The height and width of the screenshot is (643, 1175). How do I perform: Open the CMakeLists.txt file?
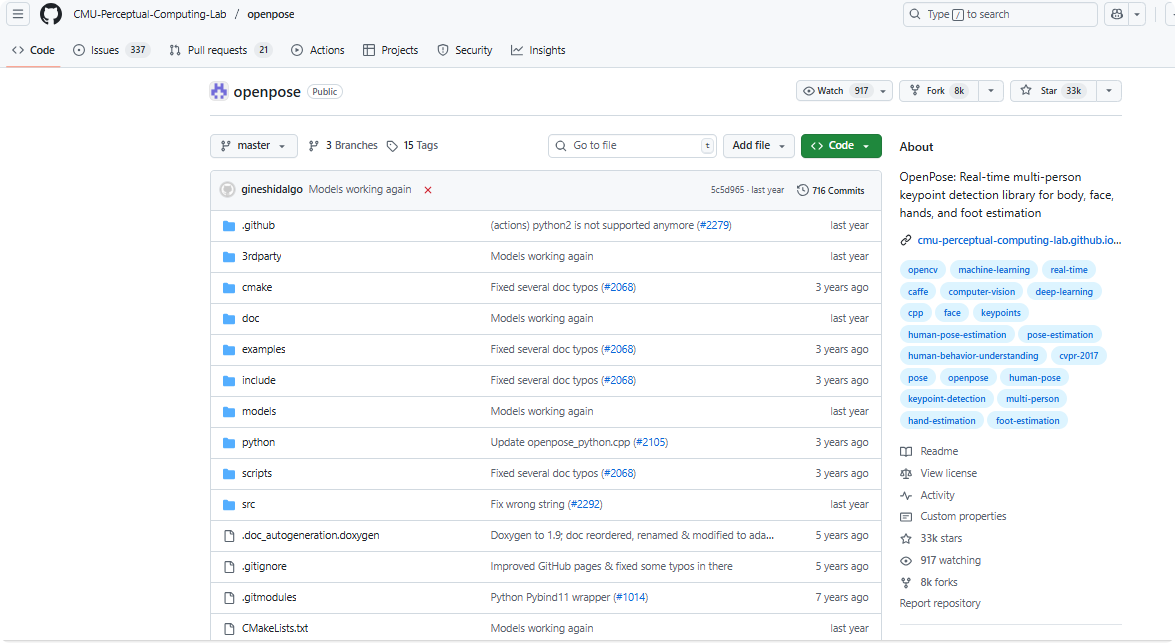tap(275, 629)
